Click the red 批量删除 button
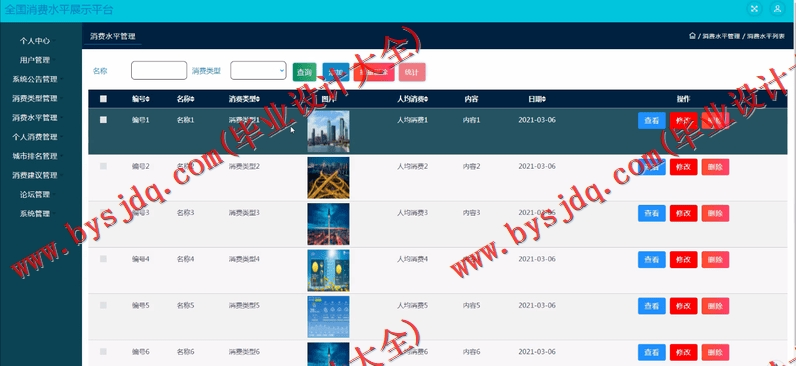Image resolution: width=796 pixels, height=366 pixels. coord(374,72)
